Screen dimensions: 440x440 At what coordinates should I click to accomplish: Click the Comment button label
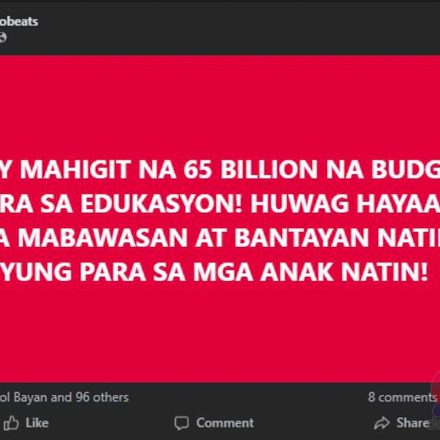tap(225, 423)
